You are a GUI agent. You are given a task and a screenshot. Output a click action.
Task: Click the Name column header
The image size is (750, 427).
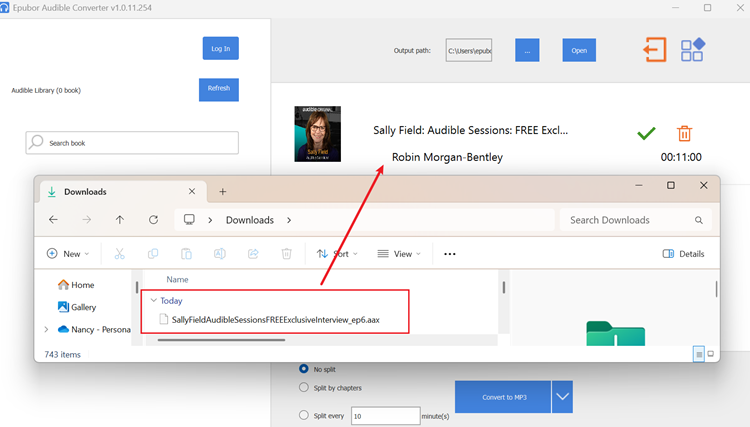(x=177, y=279)
